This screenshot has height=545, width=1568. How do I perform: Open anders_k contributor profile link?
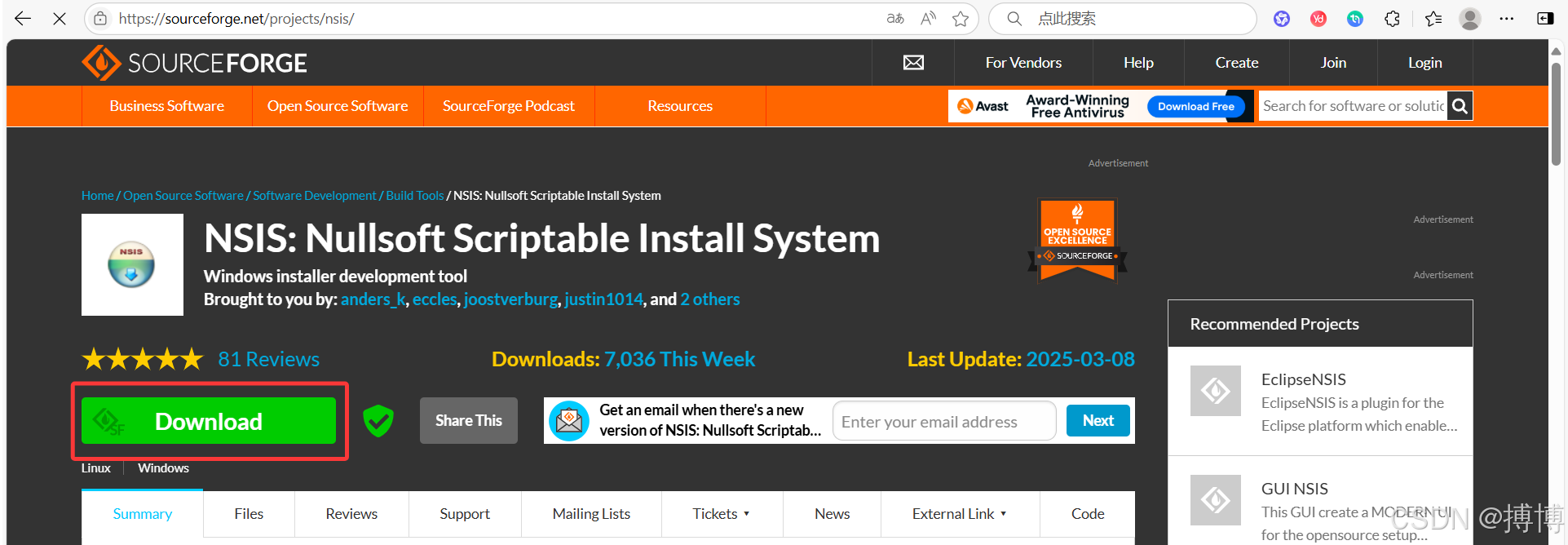click(x=373, y=299)
